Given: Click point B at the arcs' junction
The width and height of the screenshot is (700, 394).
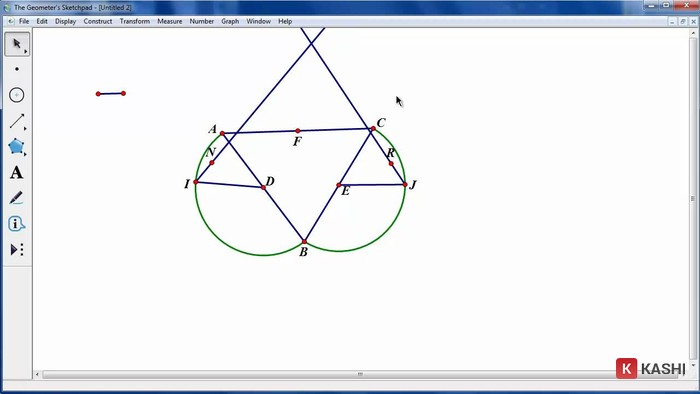Looking at the screenshot, I should coord(304,242).
